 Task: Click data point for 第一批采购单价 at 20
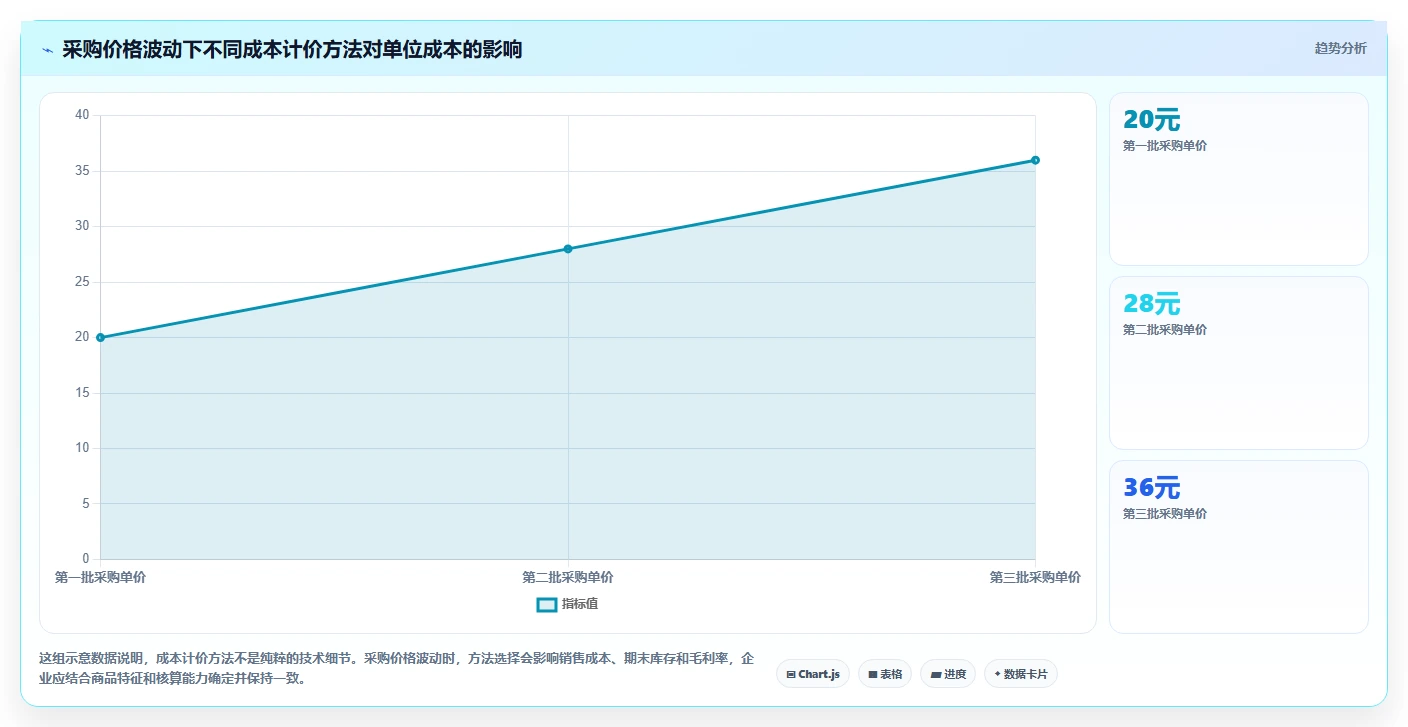tap(100, 338)
